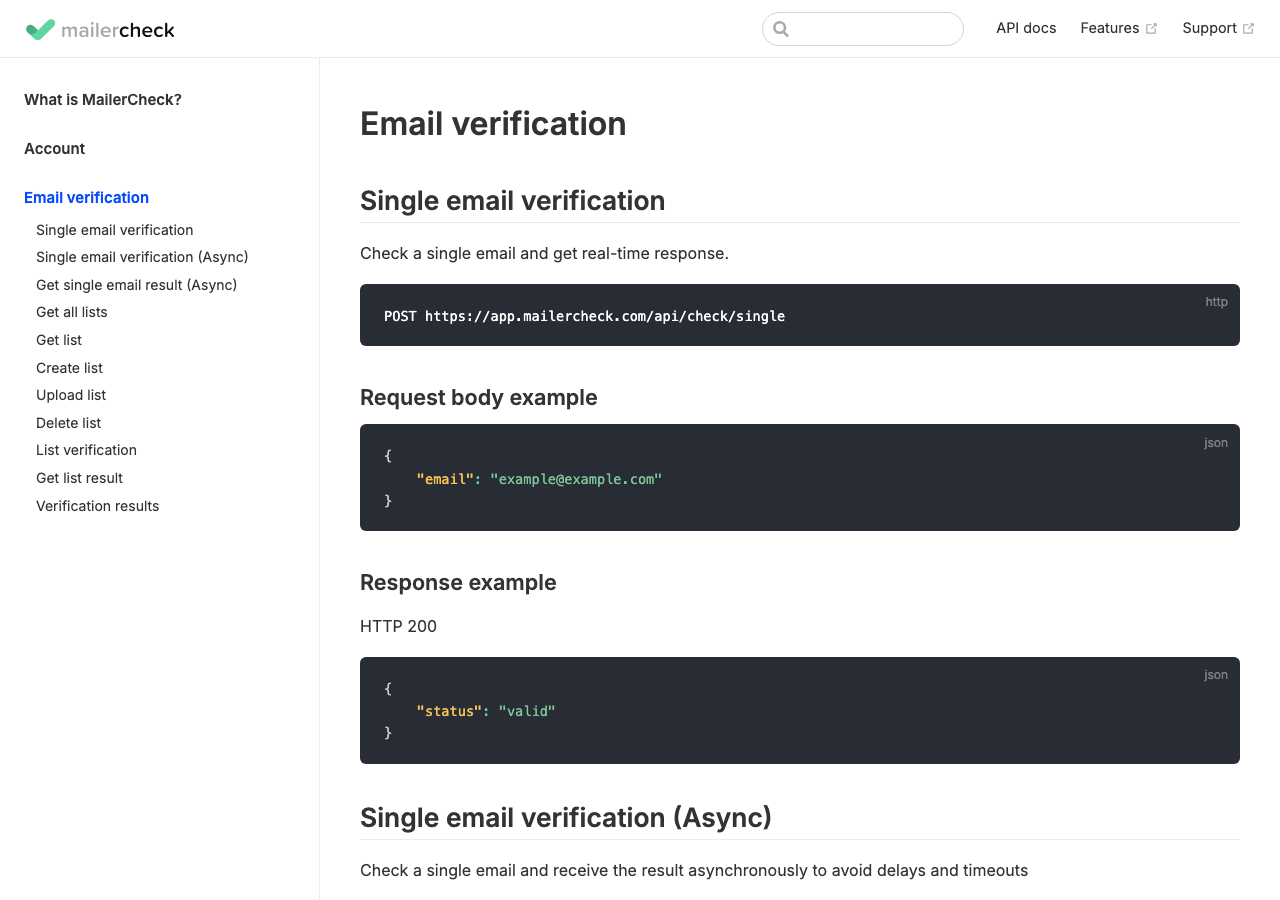1280x900 pixels.
Task: Click the Request body example heading
Action: 479,398
